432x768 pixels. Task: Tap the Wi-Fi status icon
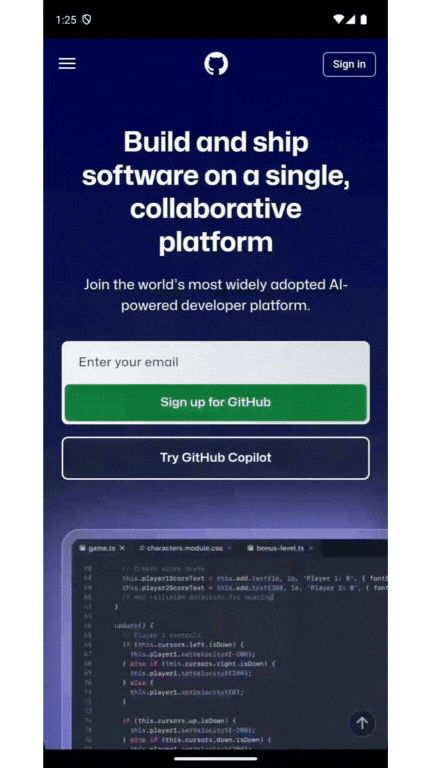[x=338, y=20]
